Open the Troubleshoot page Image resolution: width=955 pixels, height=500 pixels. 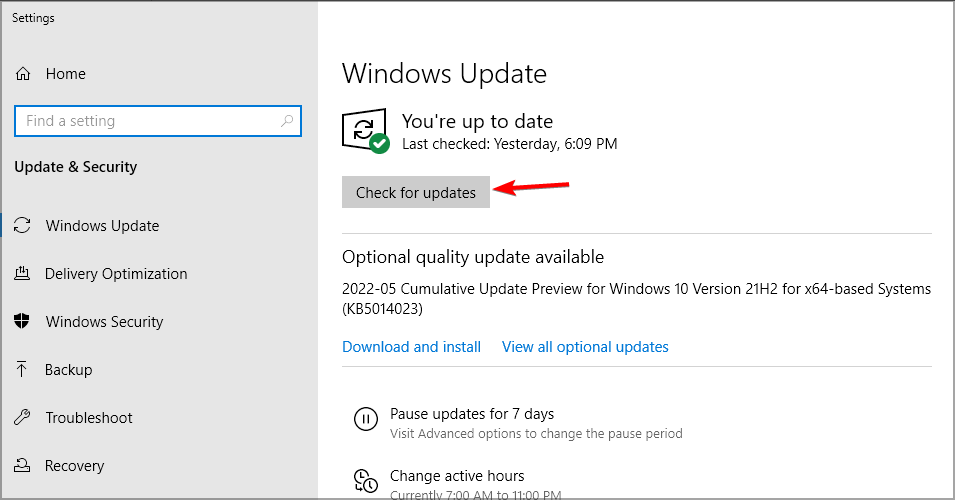[x=89, y=418]
